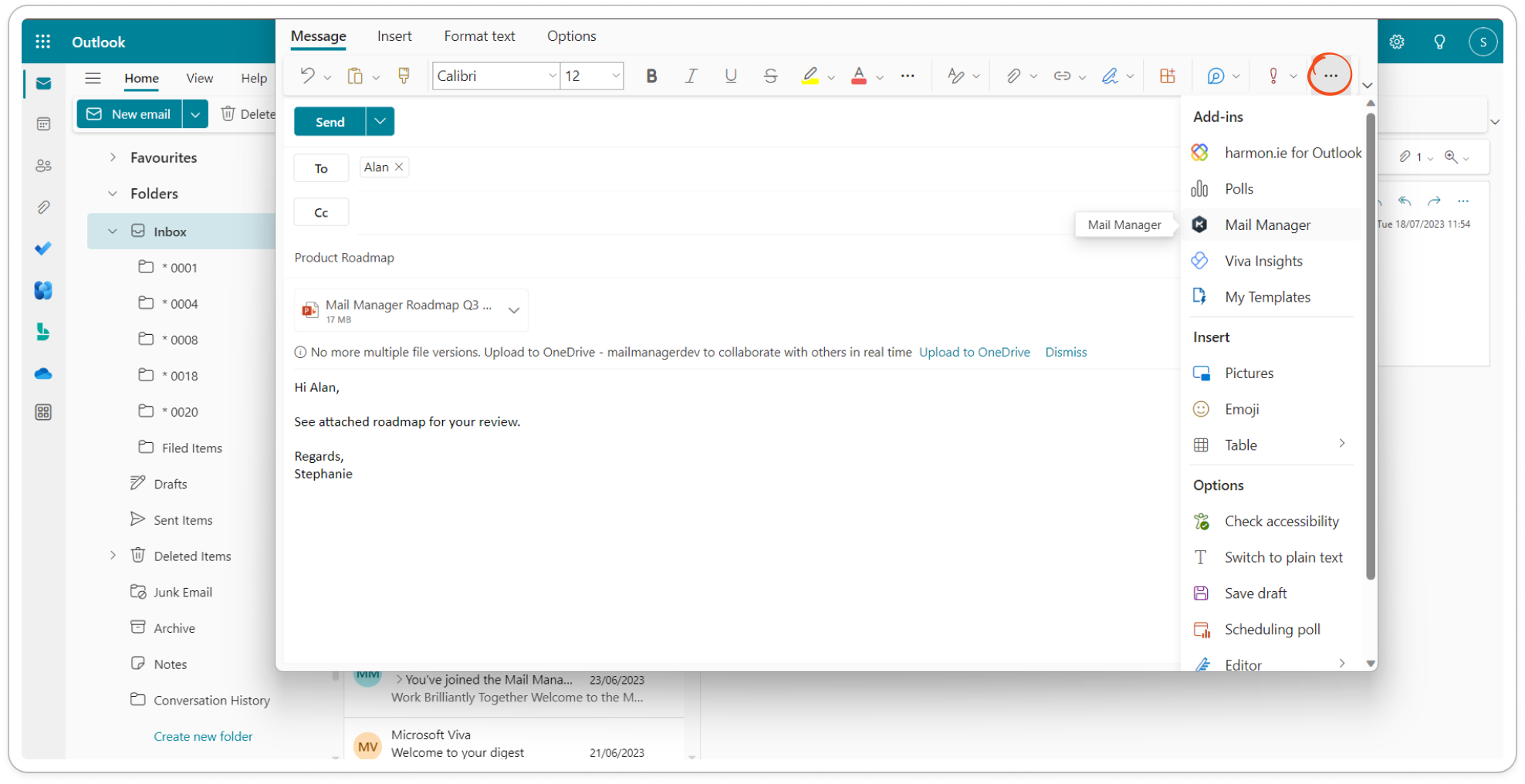This screenshot has width=1525, height=784.
Task: Click Create new folder link
Action: (x=203, y=736)
